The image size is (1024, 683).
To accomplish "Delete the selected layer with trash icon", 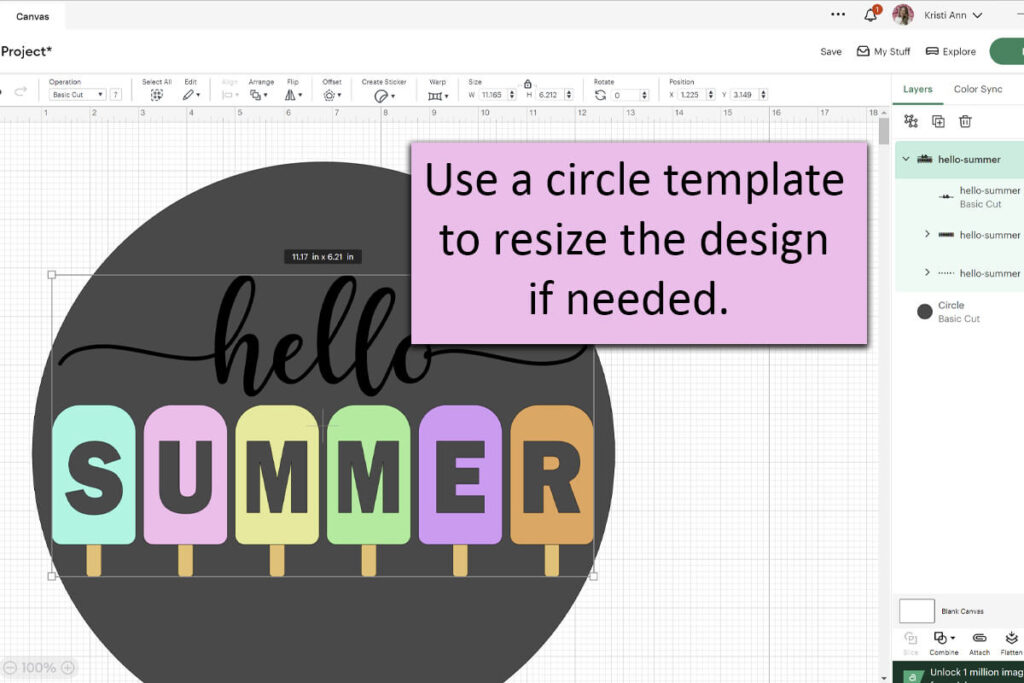I will (x=965, y=121).
